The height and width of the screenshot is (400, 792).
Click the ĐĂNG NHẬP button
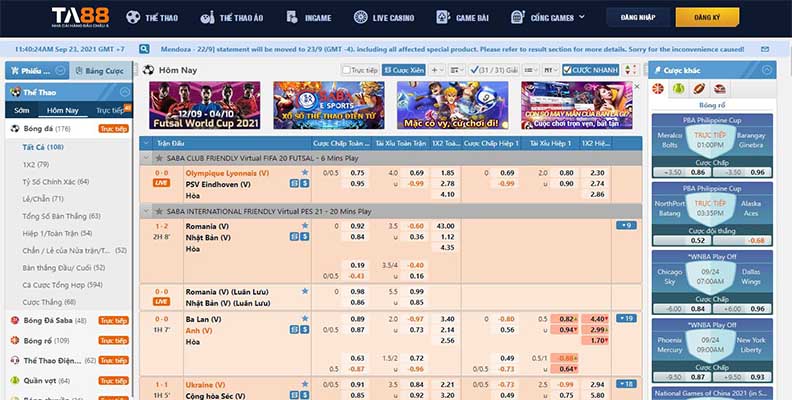[638, 17]
